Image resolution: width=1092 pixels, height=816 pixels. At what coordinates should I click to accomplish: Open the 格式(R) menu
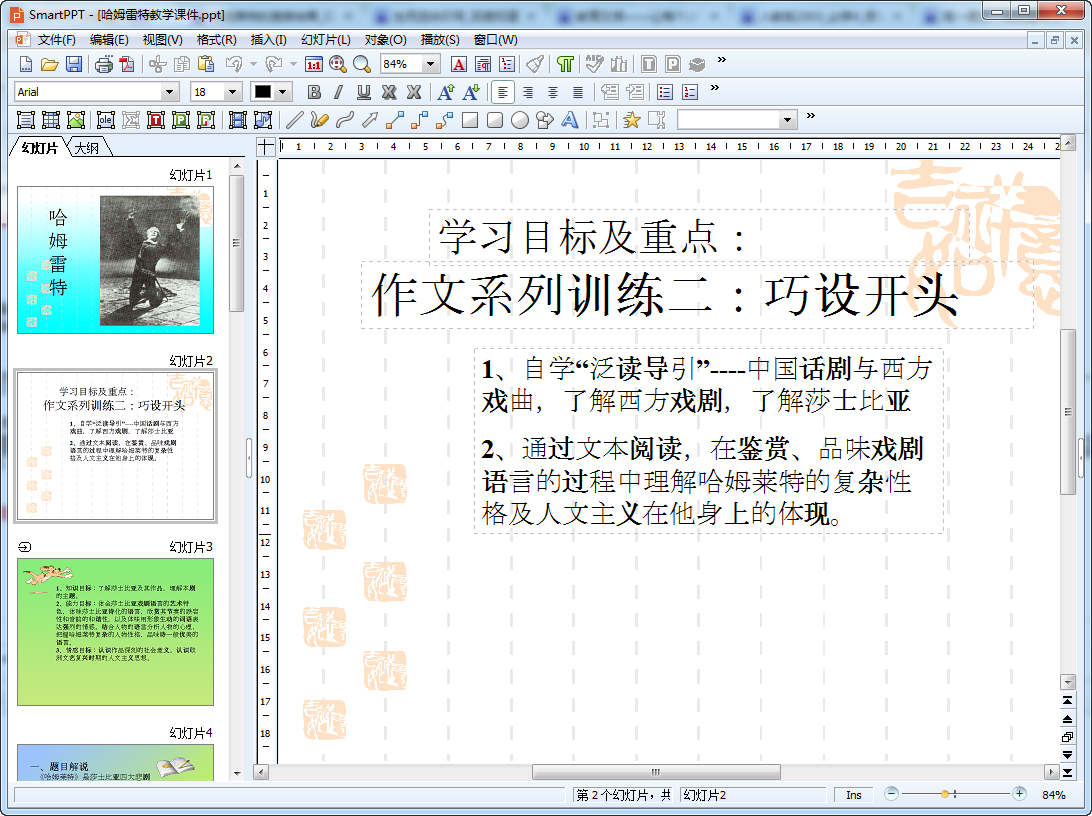click(216, 40)
